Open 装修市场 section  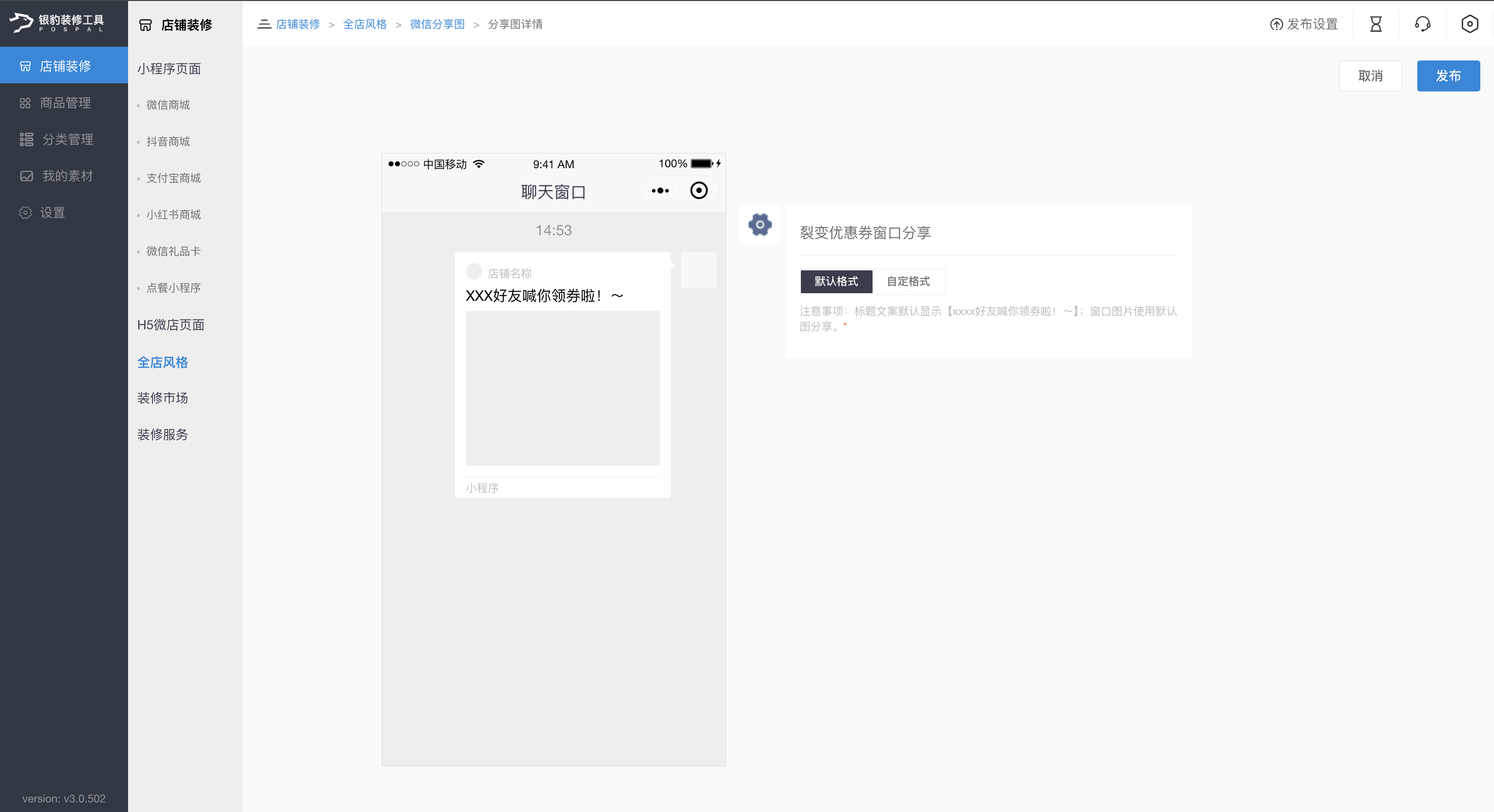click(163, 398)
